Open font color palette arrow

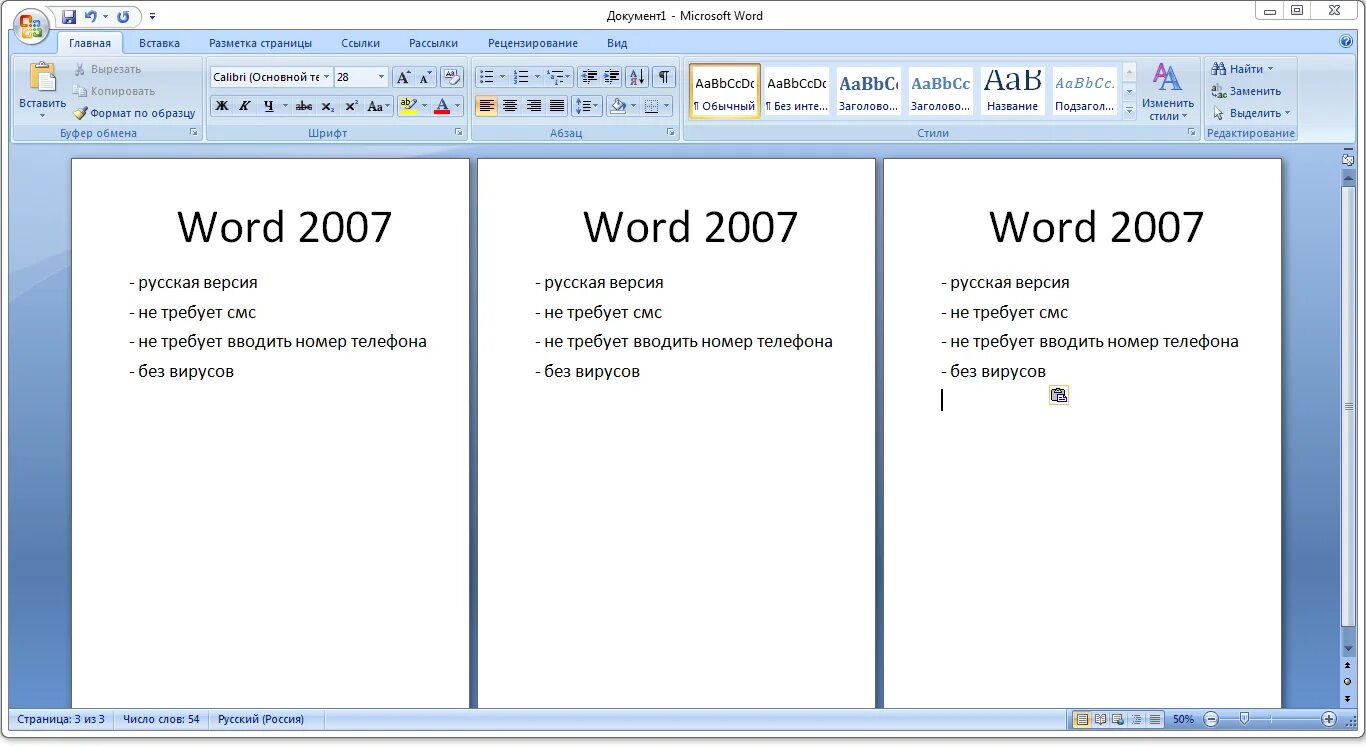coord(458,106)
